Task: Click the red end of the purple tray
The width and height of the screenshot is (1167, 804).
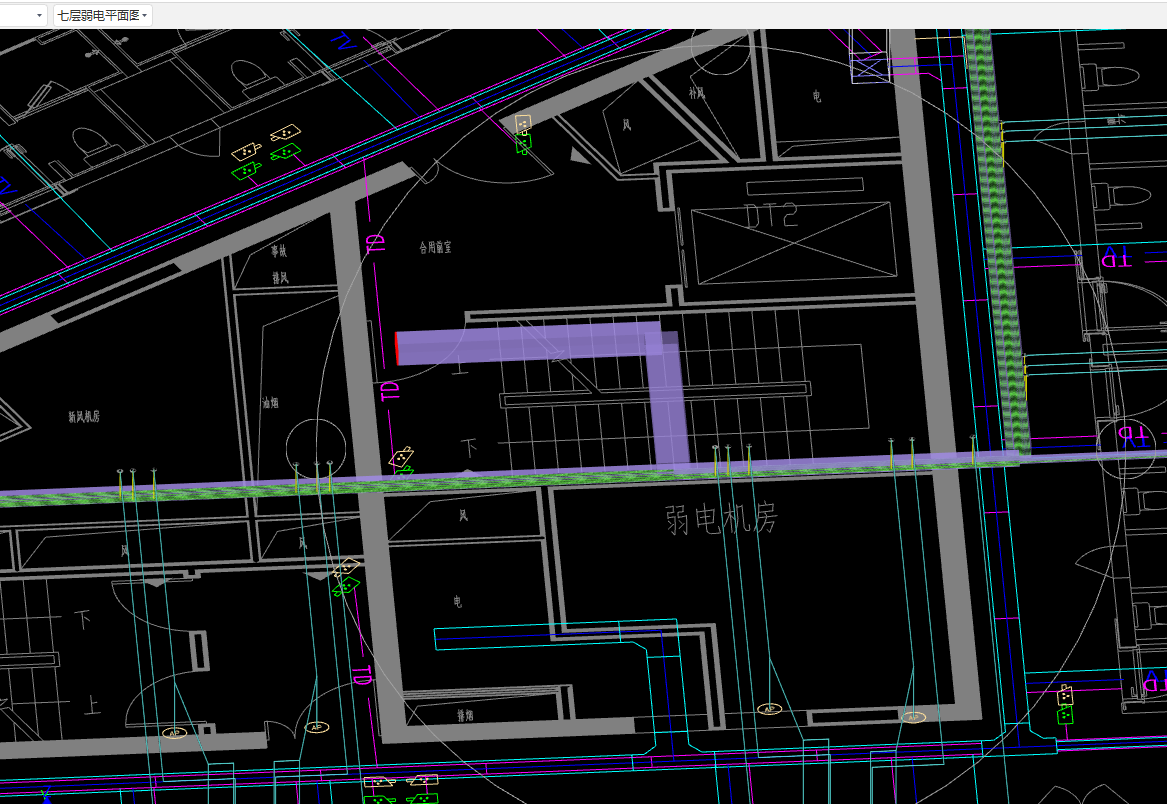Action: click(x=397, y=348)
